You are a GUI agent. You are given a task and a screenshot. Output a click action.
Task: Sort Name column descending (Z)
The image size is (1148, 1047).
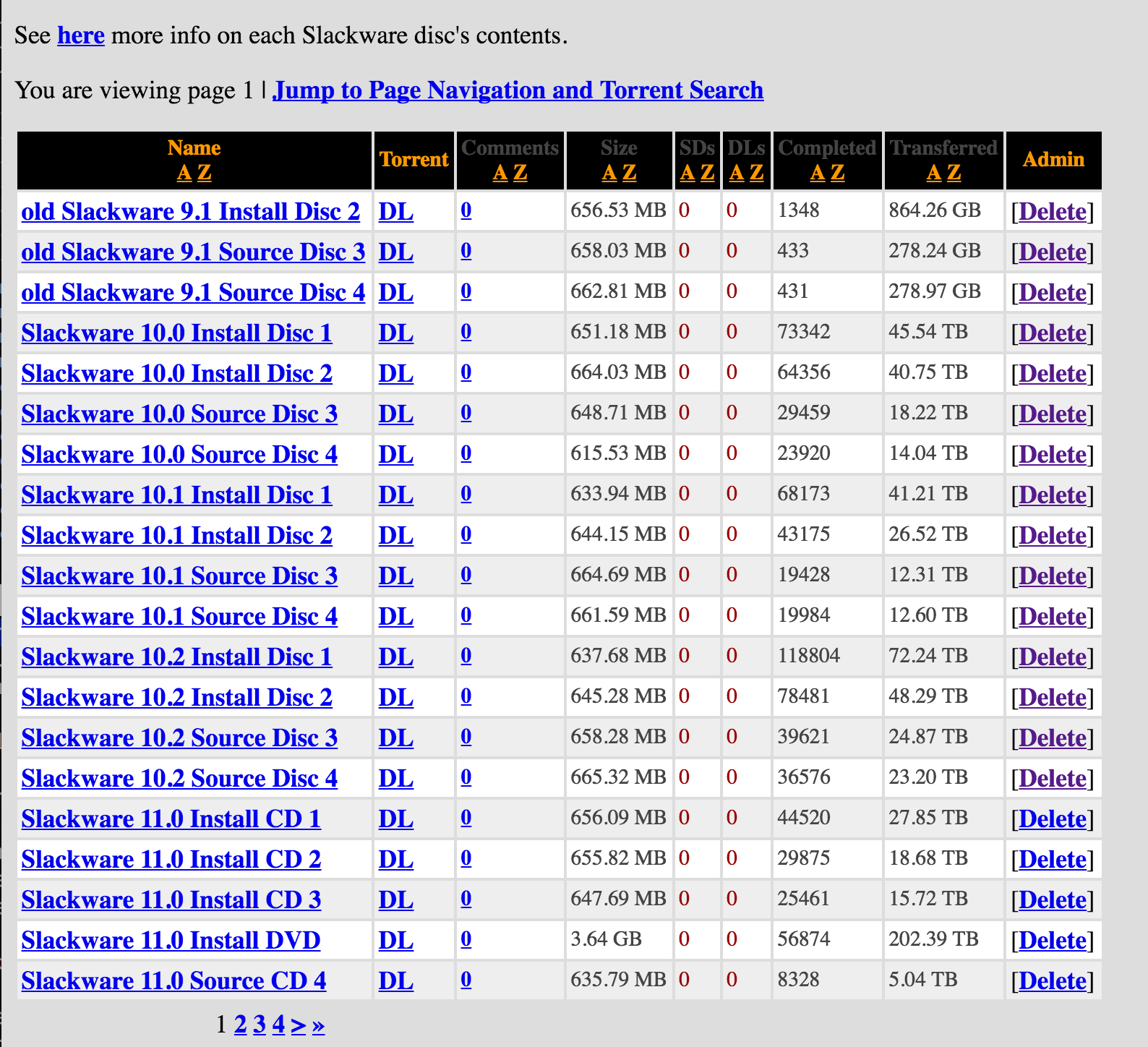(205, 173)
